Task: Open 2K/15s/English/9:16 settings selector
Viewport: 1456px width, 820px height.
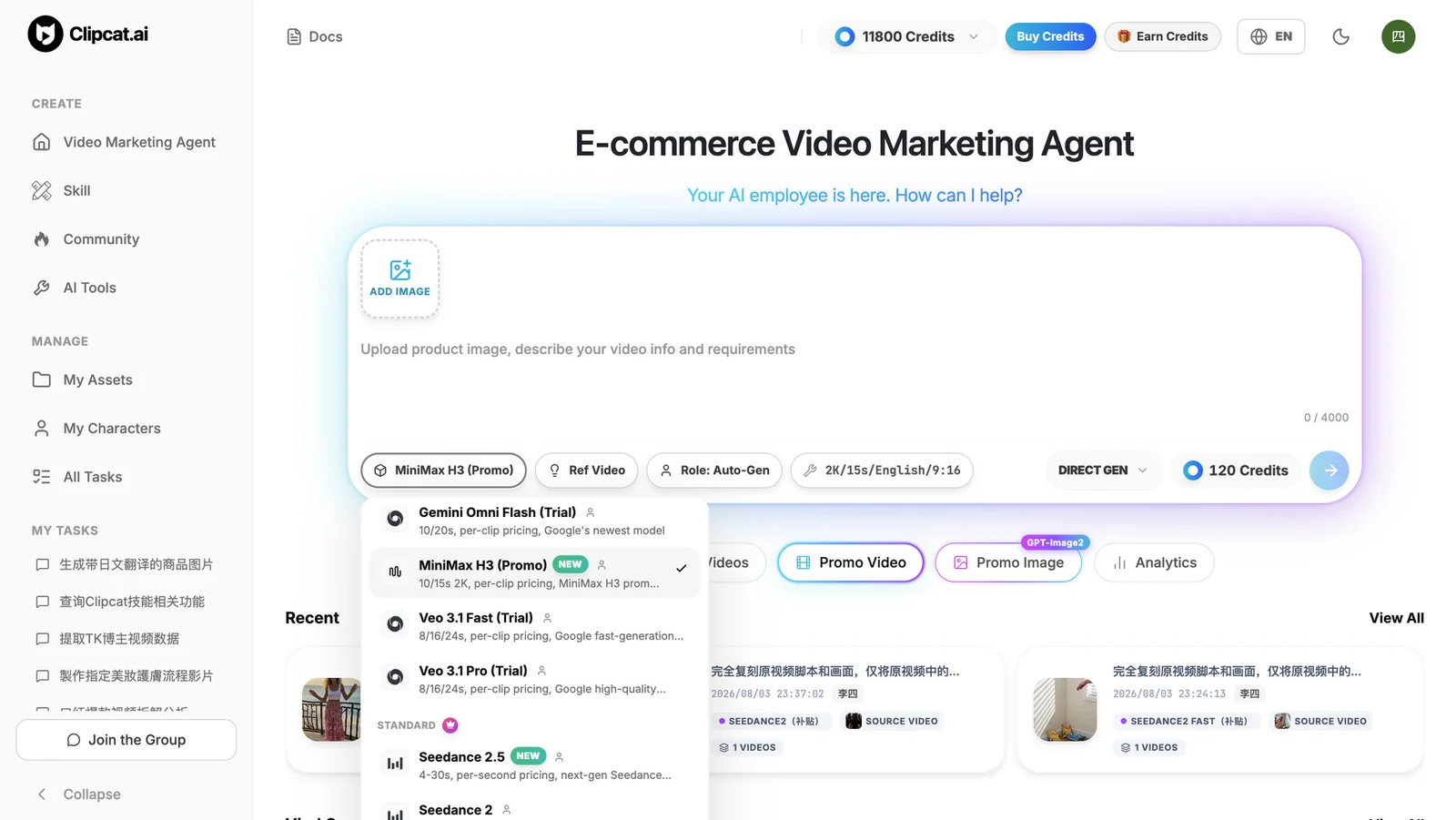Action: [x=882, y=471]
